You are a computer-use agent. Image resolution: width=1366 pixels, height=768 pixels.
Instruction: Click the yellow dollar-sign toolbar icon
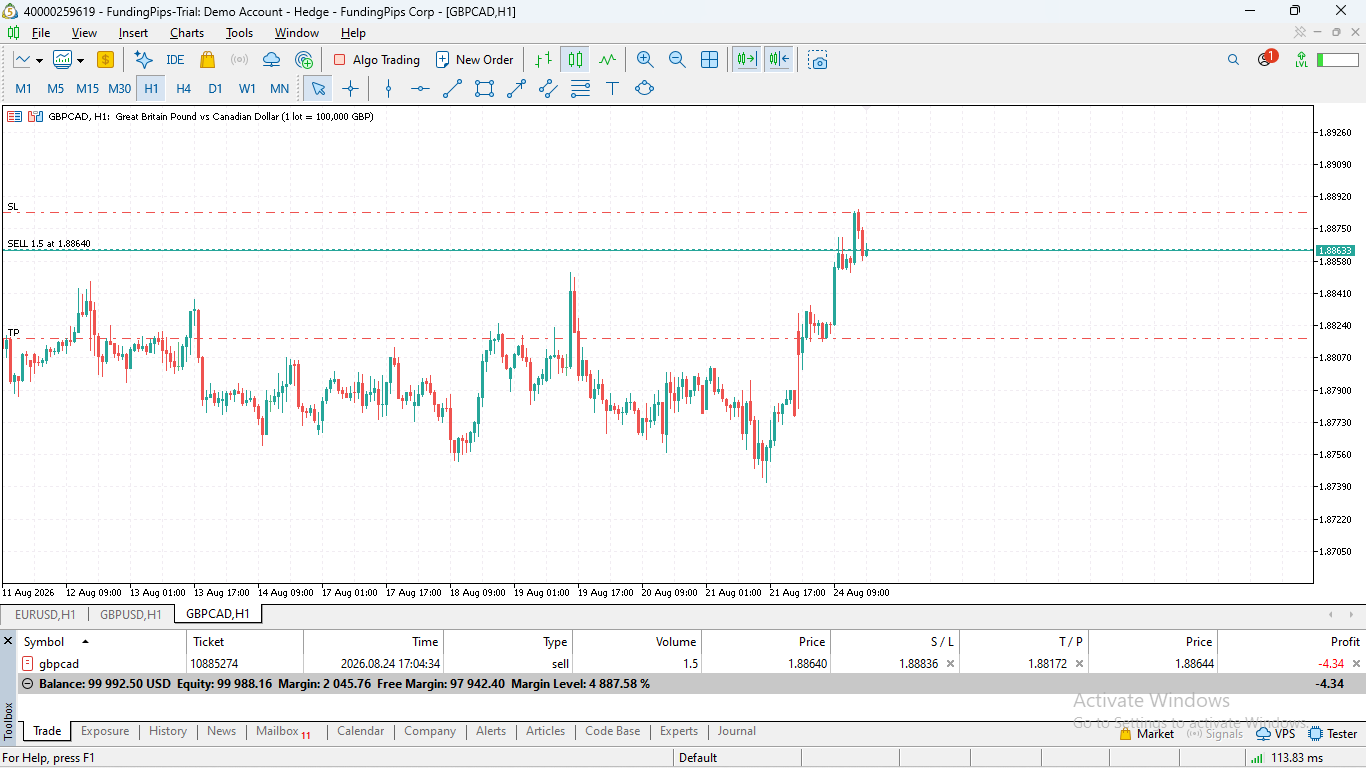point(105,60)
